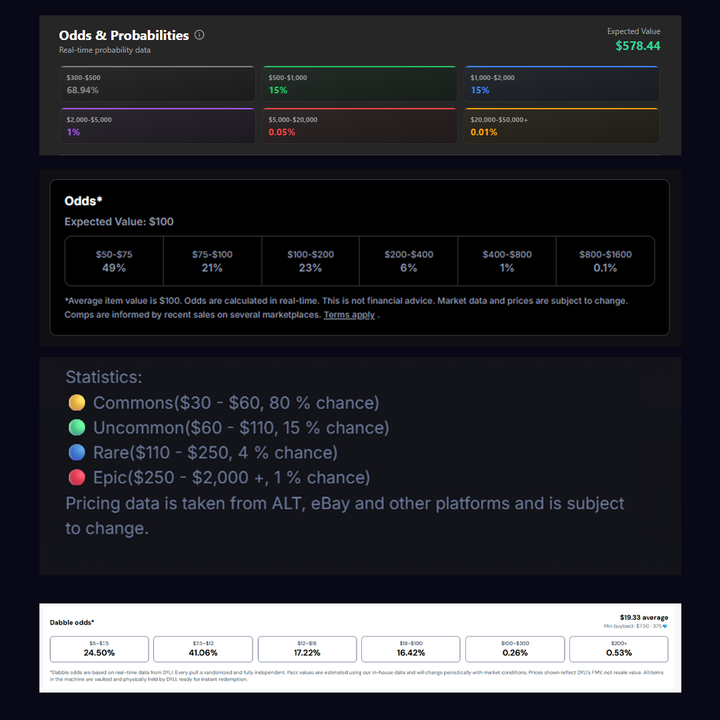Image resolution: width=720 pixels, height=720 pixels.
Task: Click the '$19.33 average' label
Action: [644, 618]
